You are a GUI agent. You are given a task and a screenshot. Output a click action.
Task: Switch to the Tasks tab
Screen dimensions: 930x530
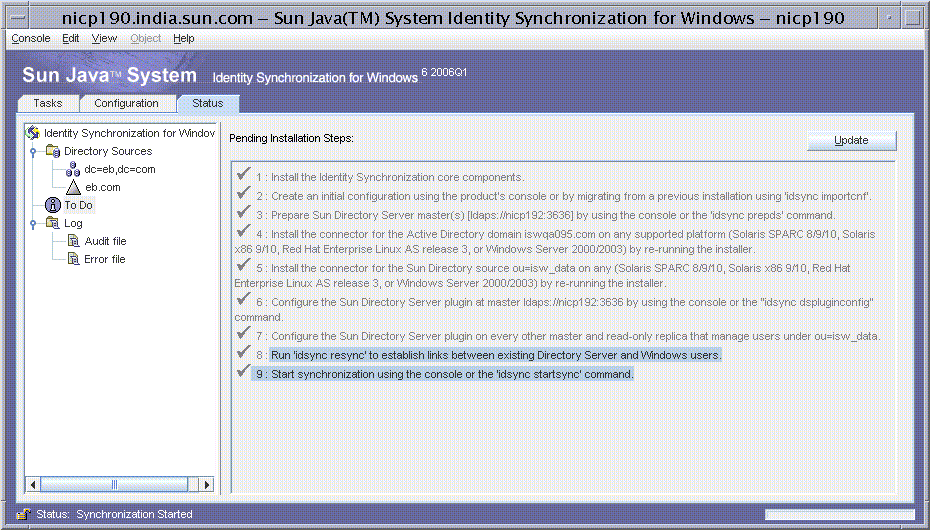[x=48, y=103]
